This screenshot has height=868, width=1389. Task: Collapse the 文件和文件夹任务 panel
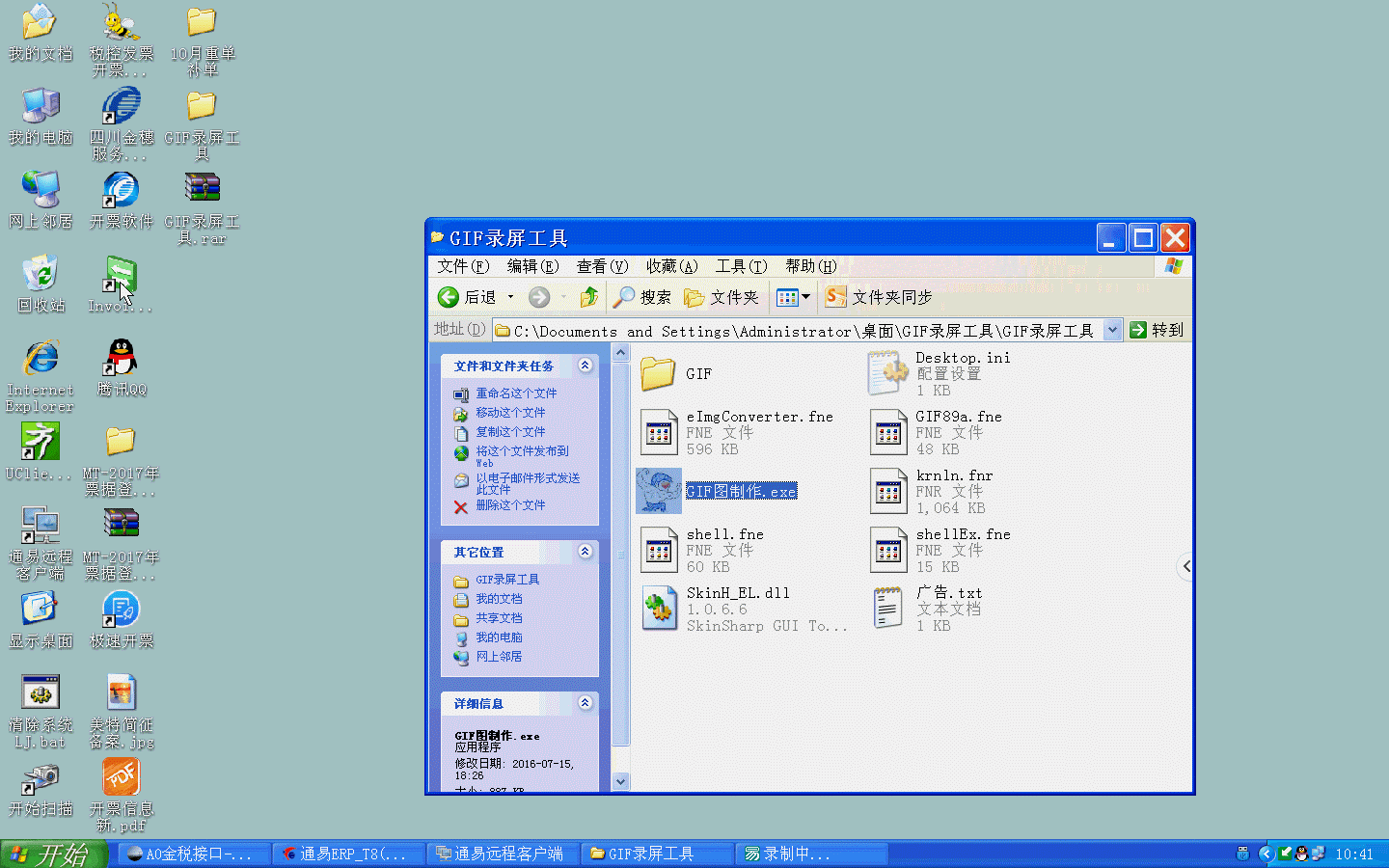tap(585, 366)
